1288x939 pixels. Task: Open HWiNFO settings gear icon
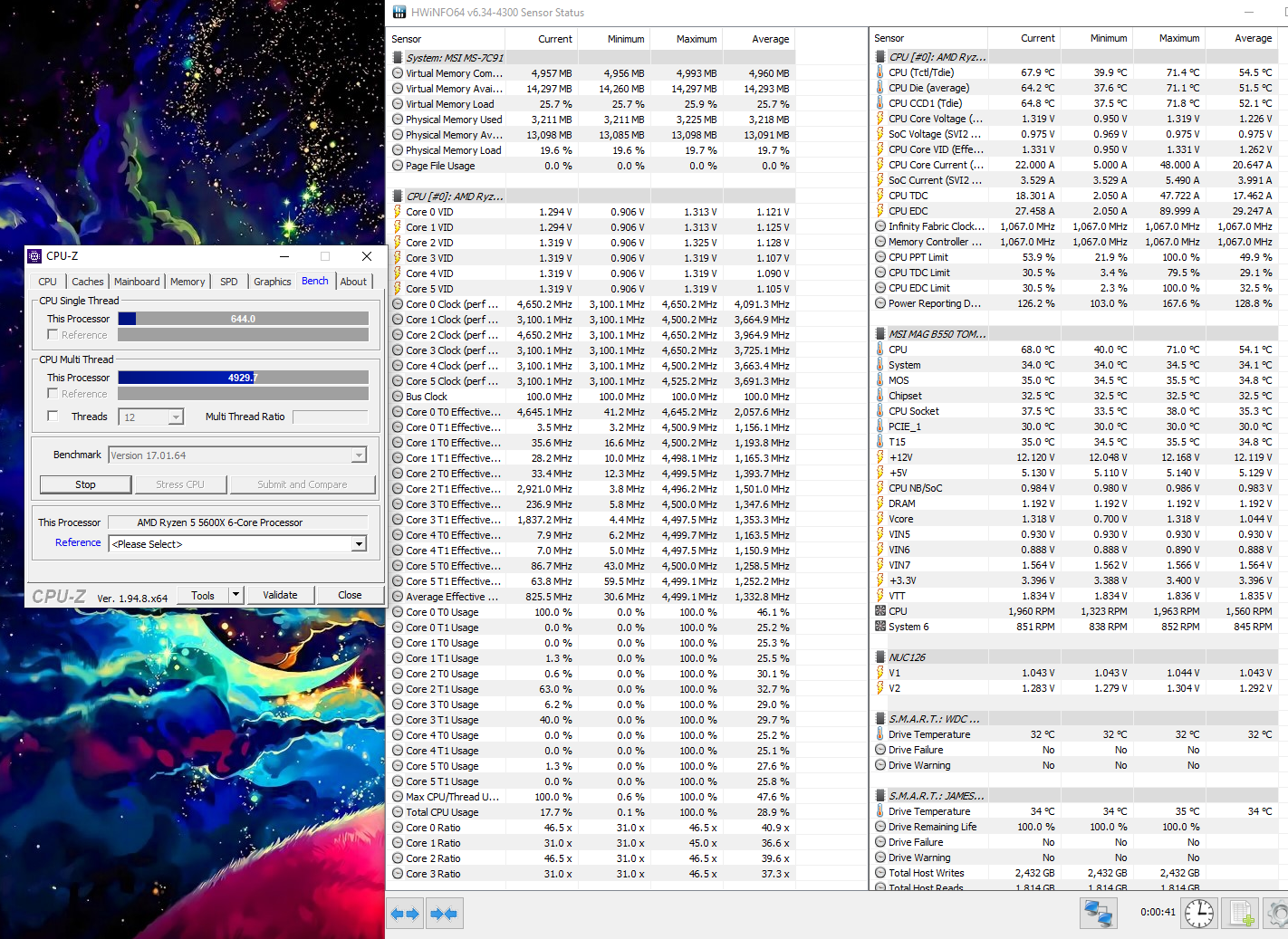click(x=1277, y=914)
